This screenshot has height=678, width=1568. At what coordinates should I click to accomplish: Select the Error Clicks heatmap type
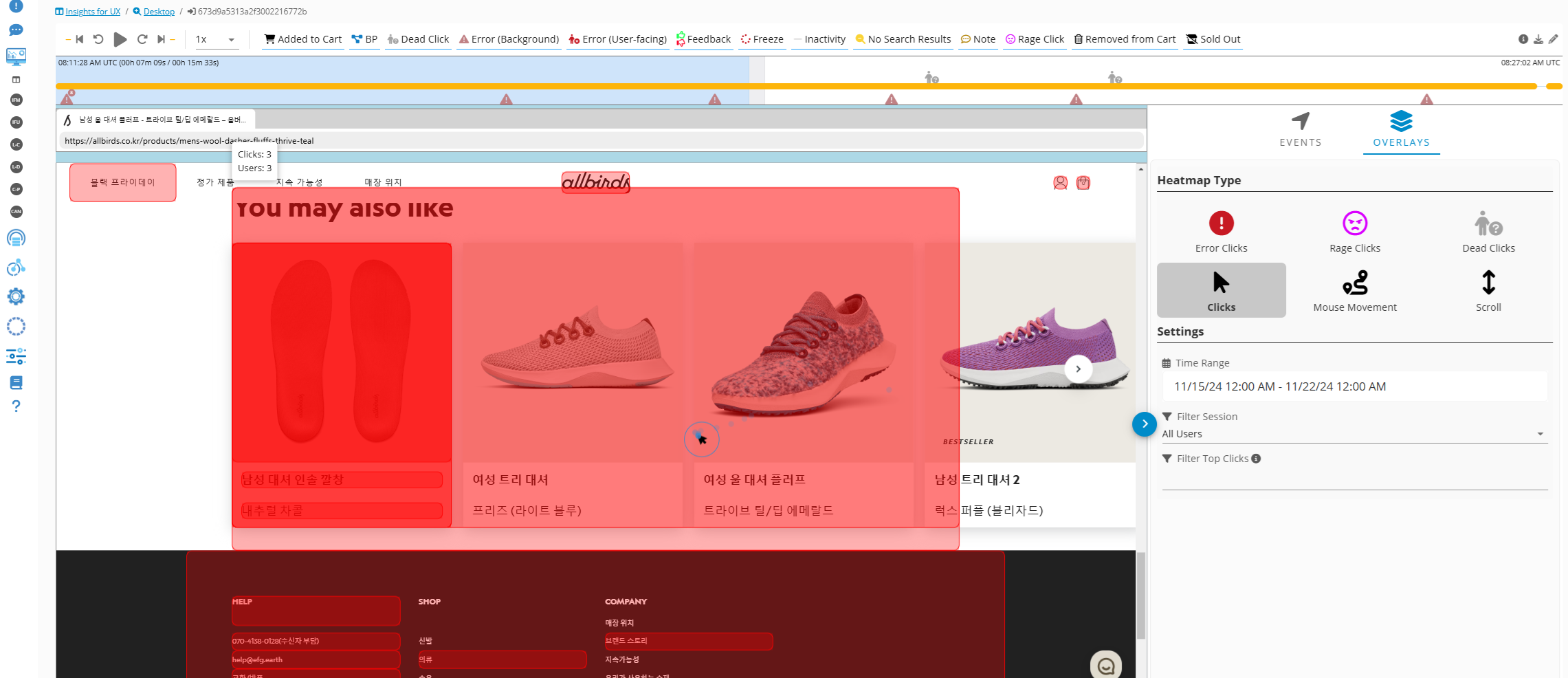click(x=1221, y=232)
